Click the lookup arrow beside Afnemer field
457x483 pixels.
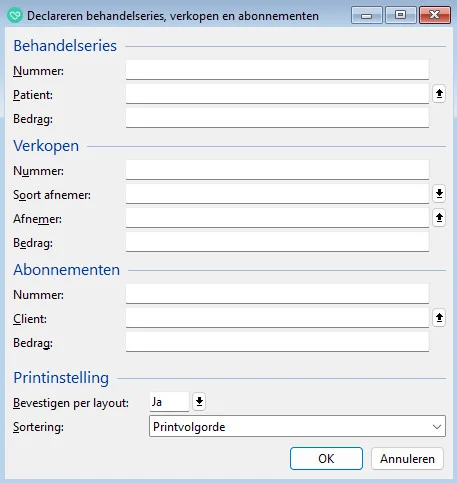tap(439, 218)
